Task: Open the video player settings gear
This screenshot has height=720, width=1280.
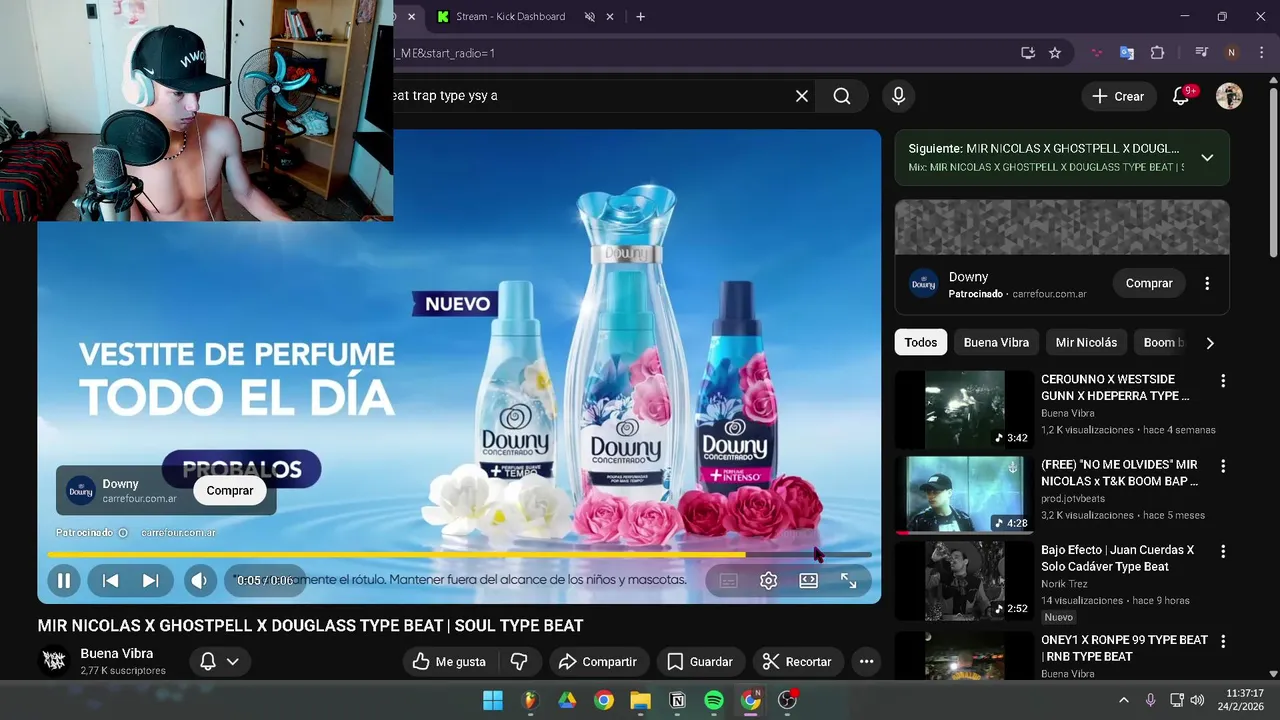Action: (768, 580)
